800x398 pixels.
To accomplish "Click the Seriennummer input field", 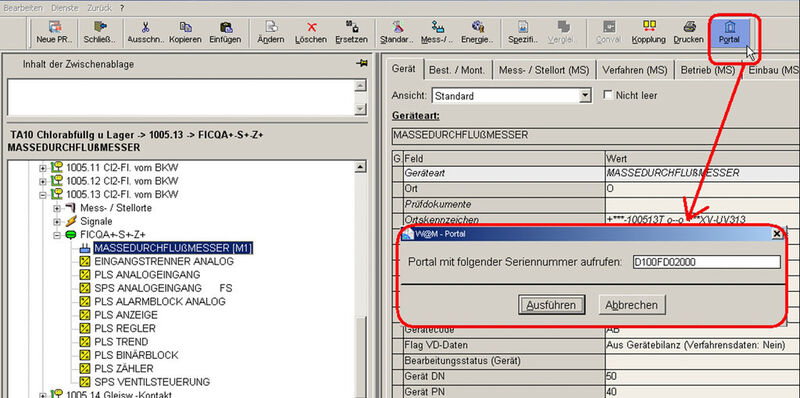I will pyautogui.click(x=706, y=262).
